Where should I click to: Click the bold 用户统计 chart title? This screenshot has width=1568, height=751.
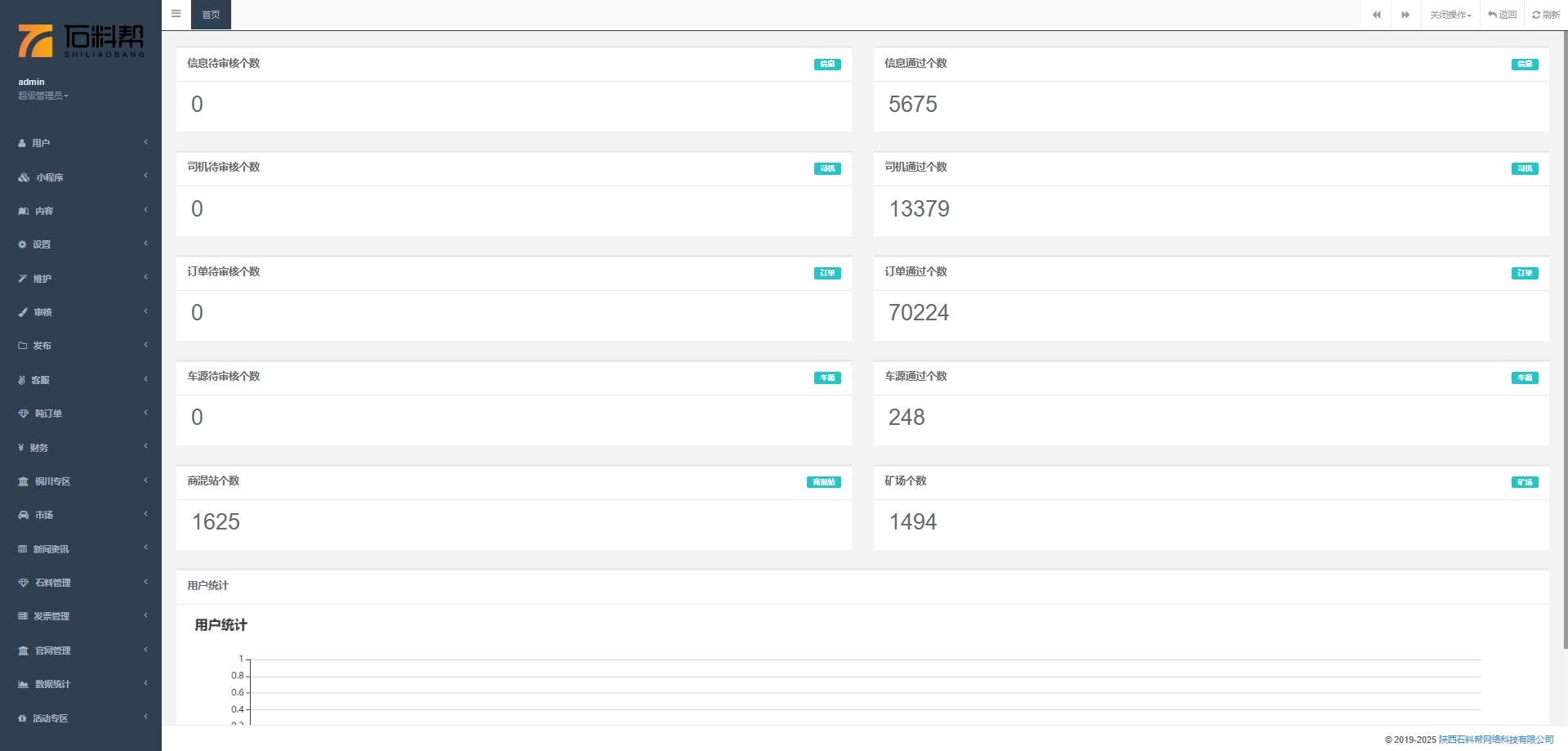(220, 625)
